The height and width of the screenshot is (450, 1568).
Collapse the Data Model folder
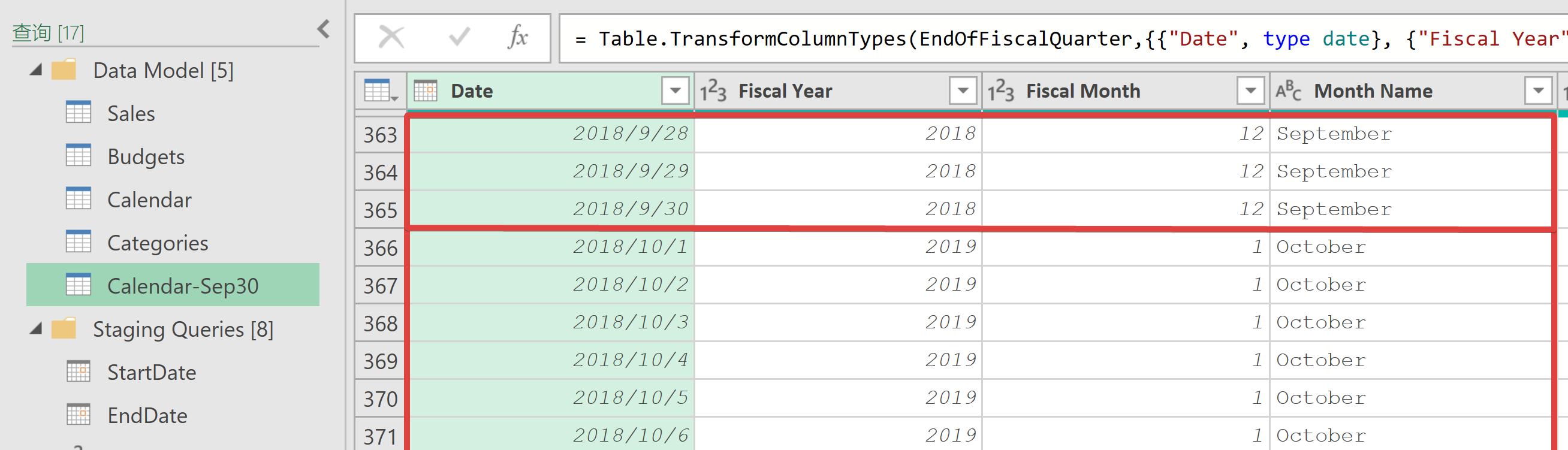pos(36,70)
